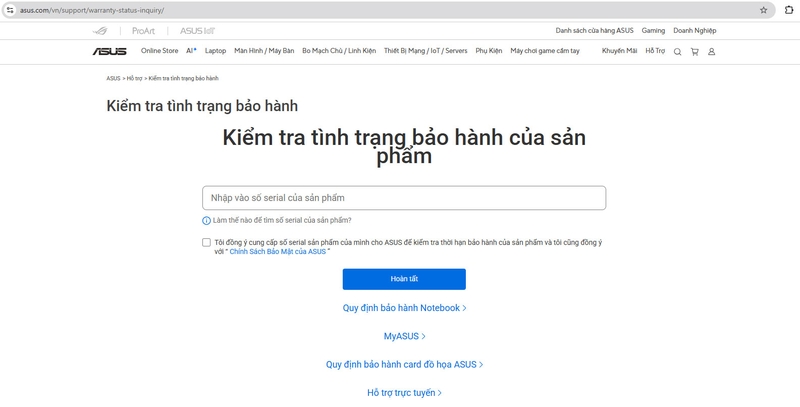This screenshot has height=407, width=800.
Task: Click Kiểm tra tình trạng bảo hành breadcrumb
Action: coord(184,79)
